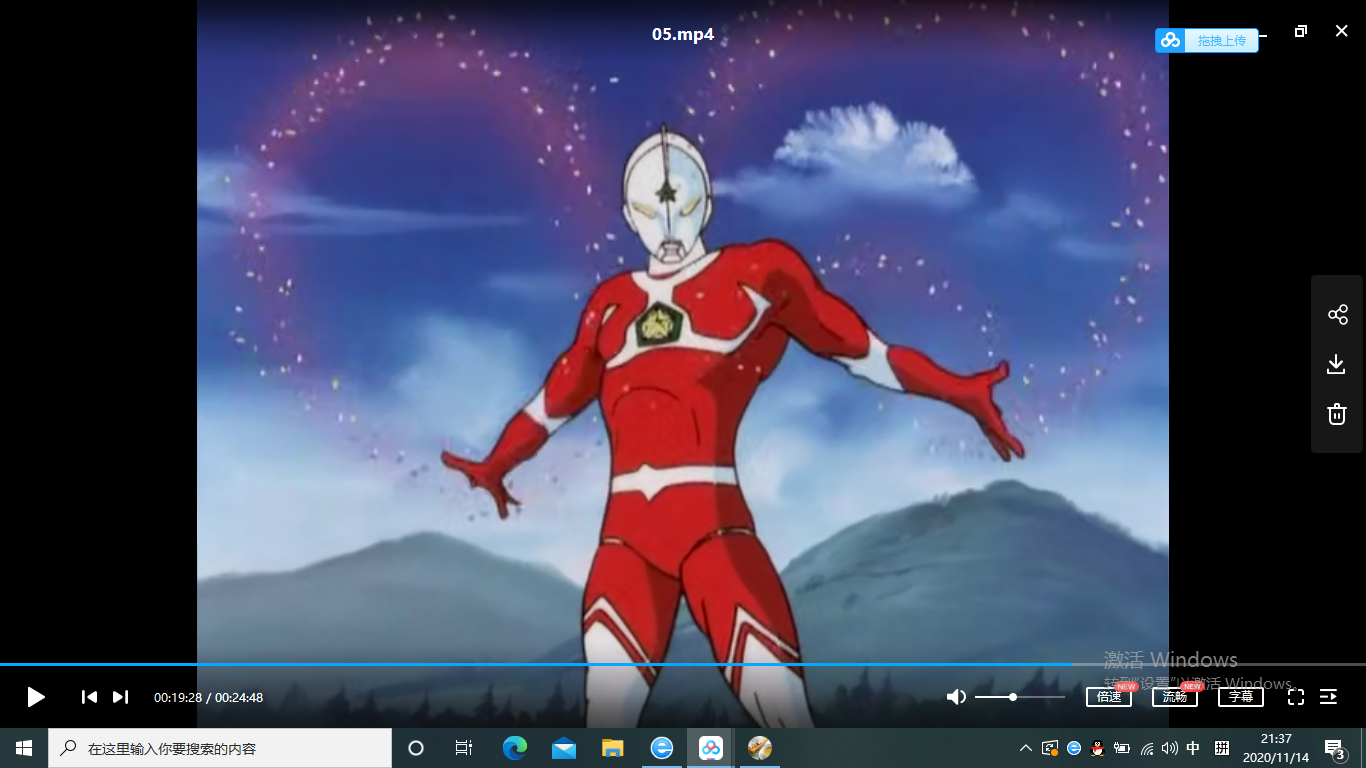1366x768 pixels.
Task: Switch the 拼 IME input method icon
Action: [1221, 748]
